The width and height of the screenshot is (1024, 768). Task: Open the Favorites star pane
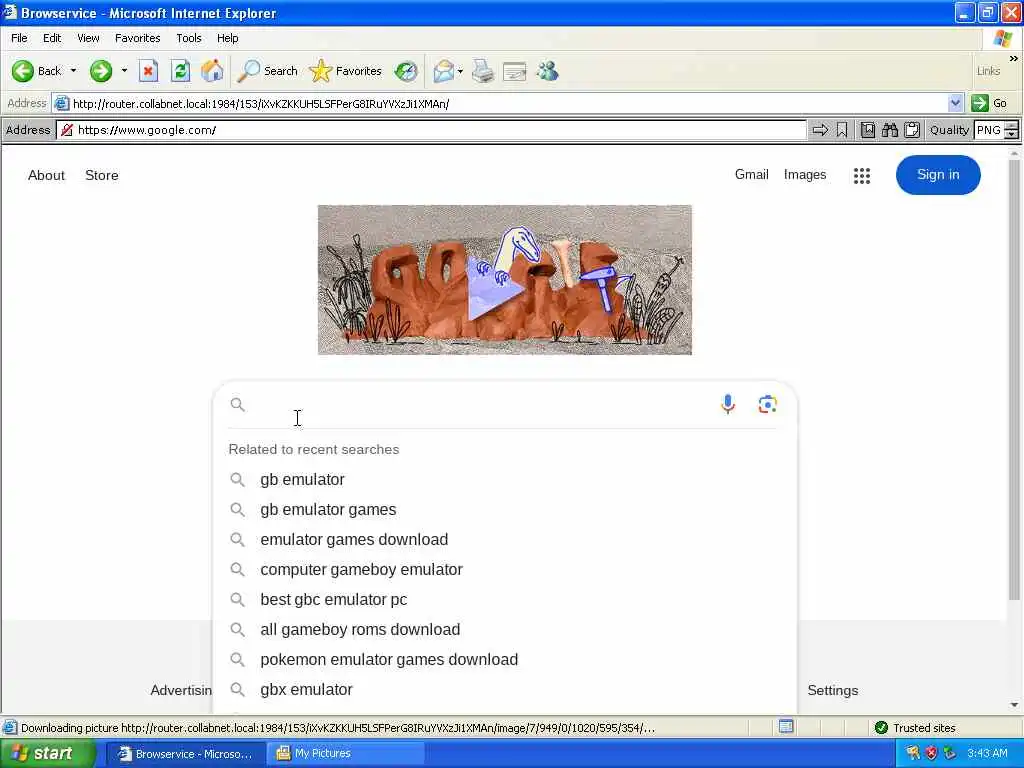point(345,71)
